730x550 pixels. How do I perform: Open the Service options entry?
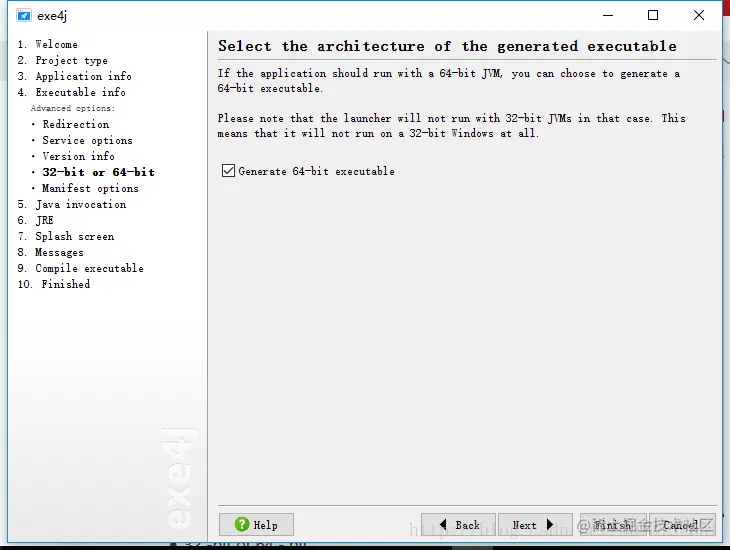88,140
